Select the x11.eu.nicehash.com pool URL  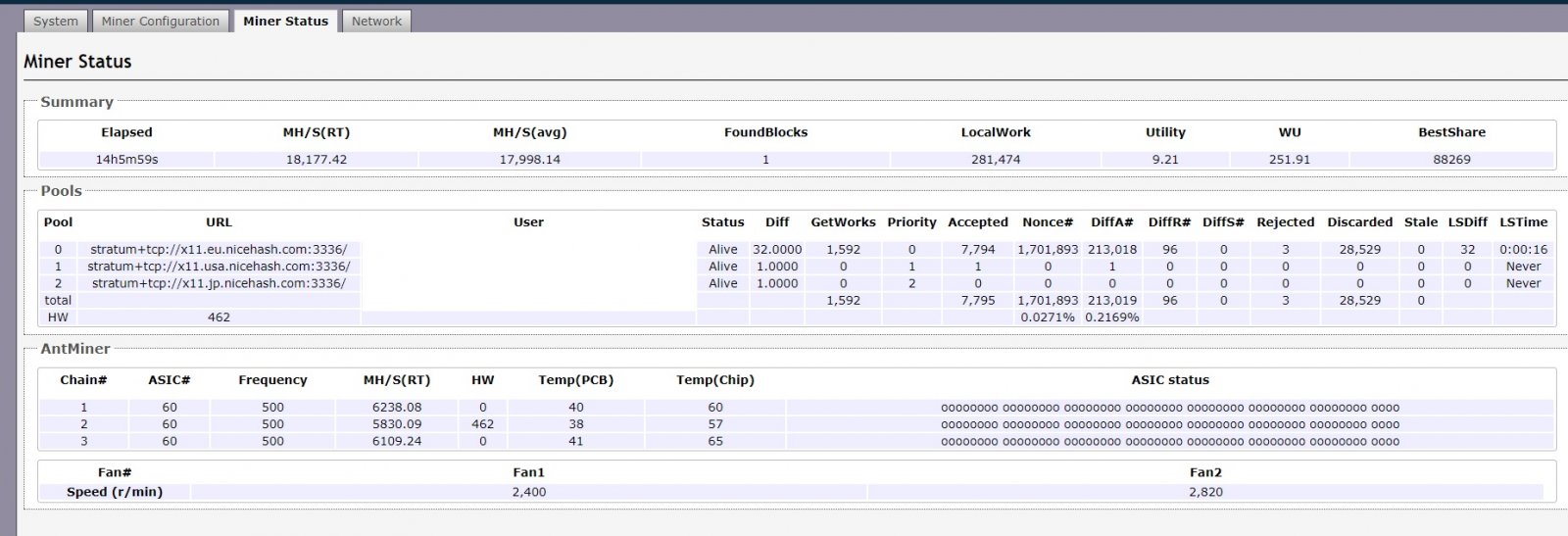point(219,249)
